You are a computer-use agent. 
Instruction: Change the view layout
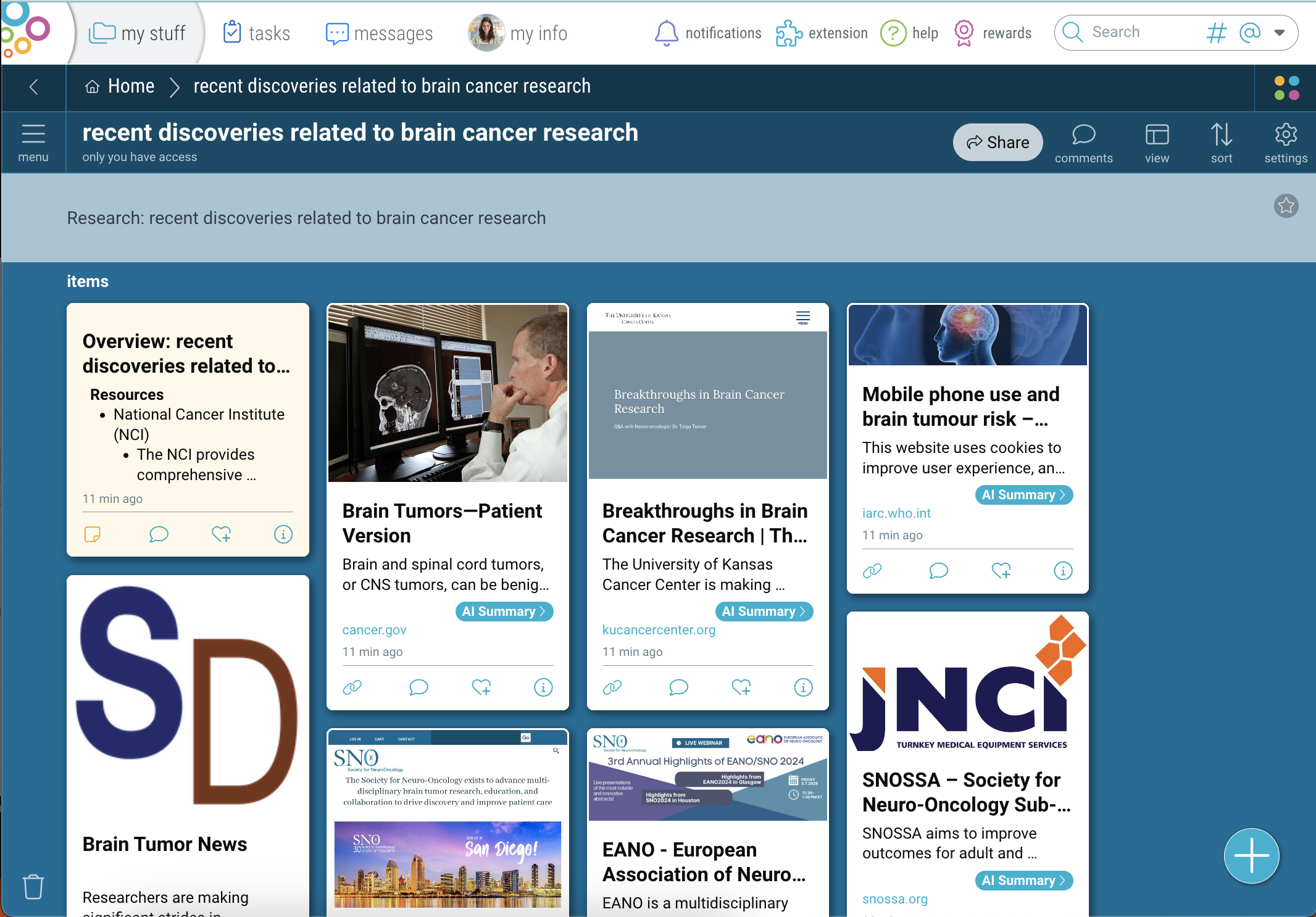pyautogui.click(x=1157, y=143)
